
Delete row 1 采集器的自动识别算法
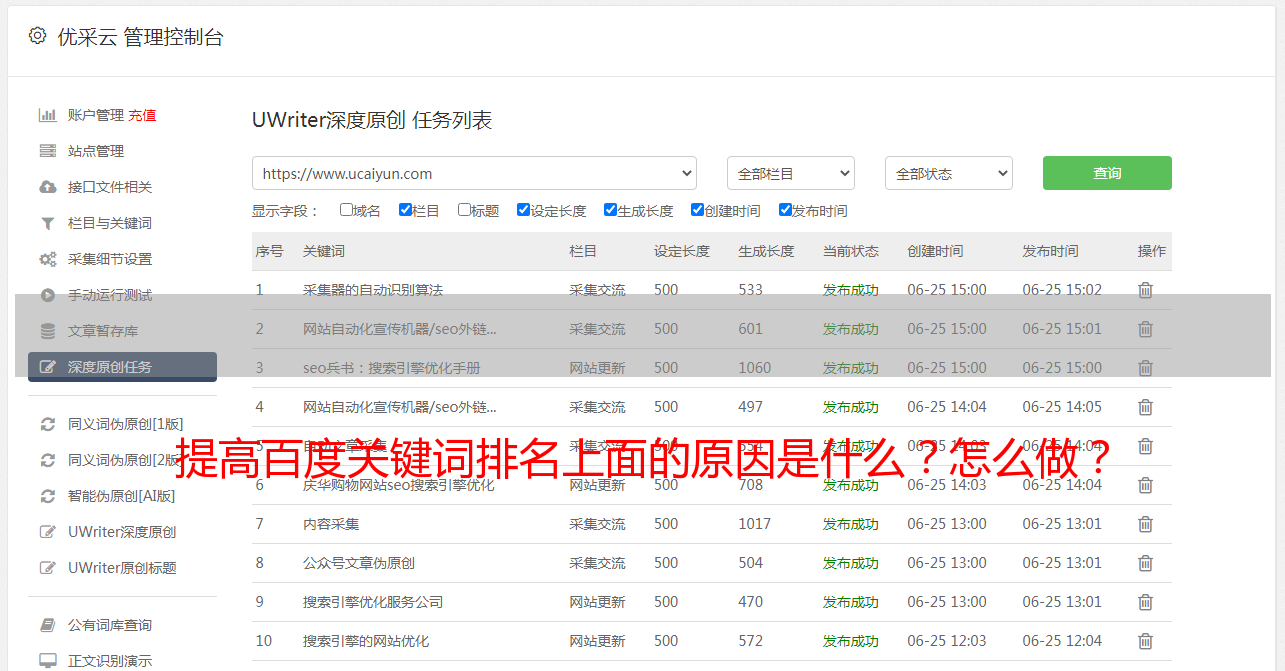point(1145,290)
